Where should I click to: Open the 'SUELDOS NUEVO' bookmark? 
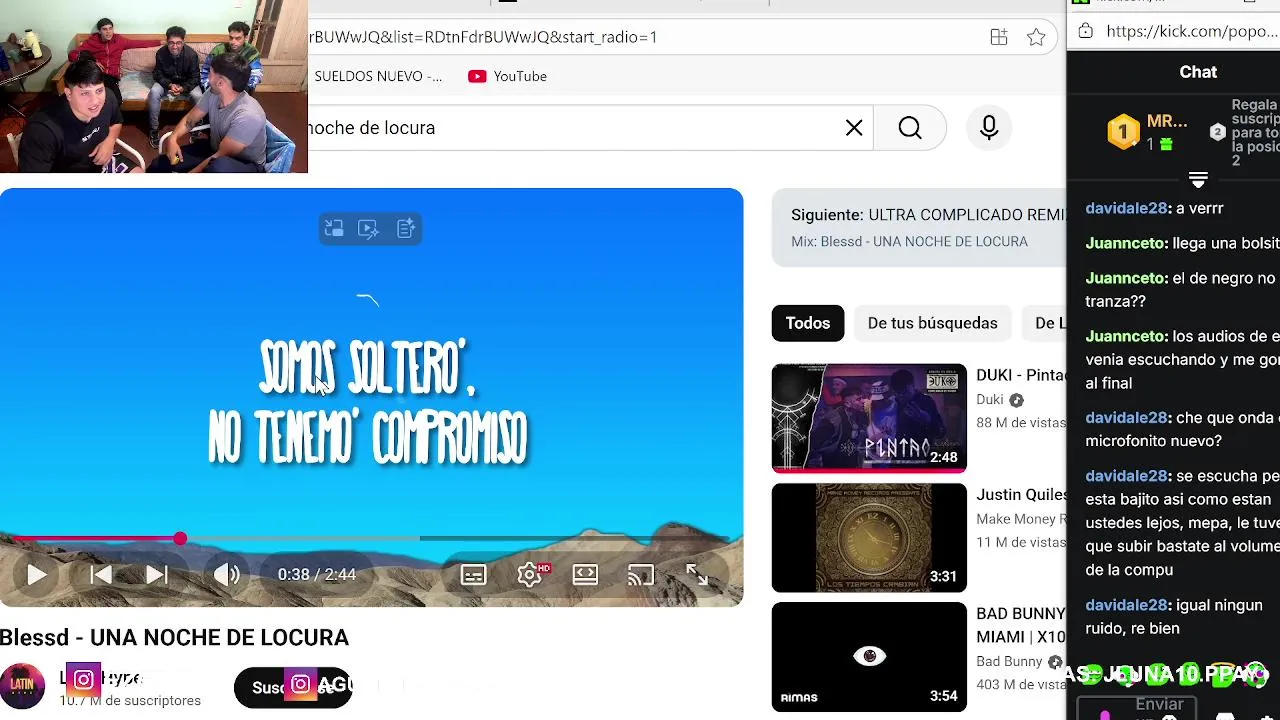click(378, 76)
